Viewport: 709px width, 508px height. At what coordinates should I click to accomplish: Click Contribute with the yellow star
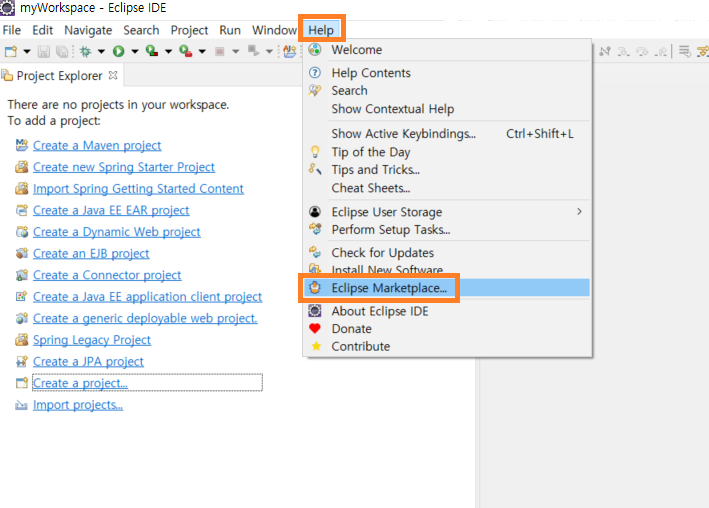pos(447,347)
